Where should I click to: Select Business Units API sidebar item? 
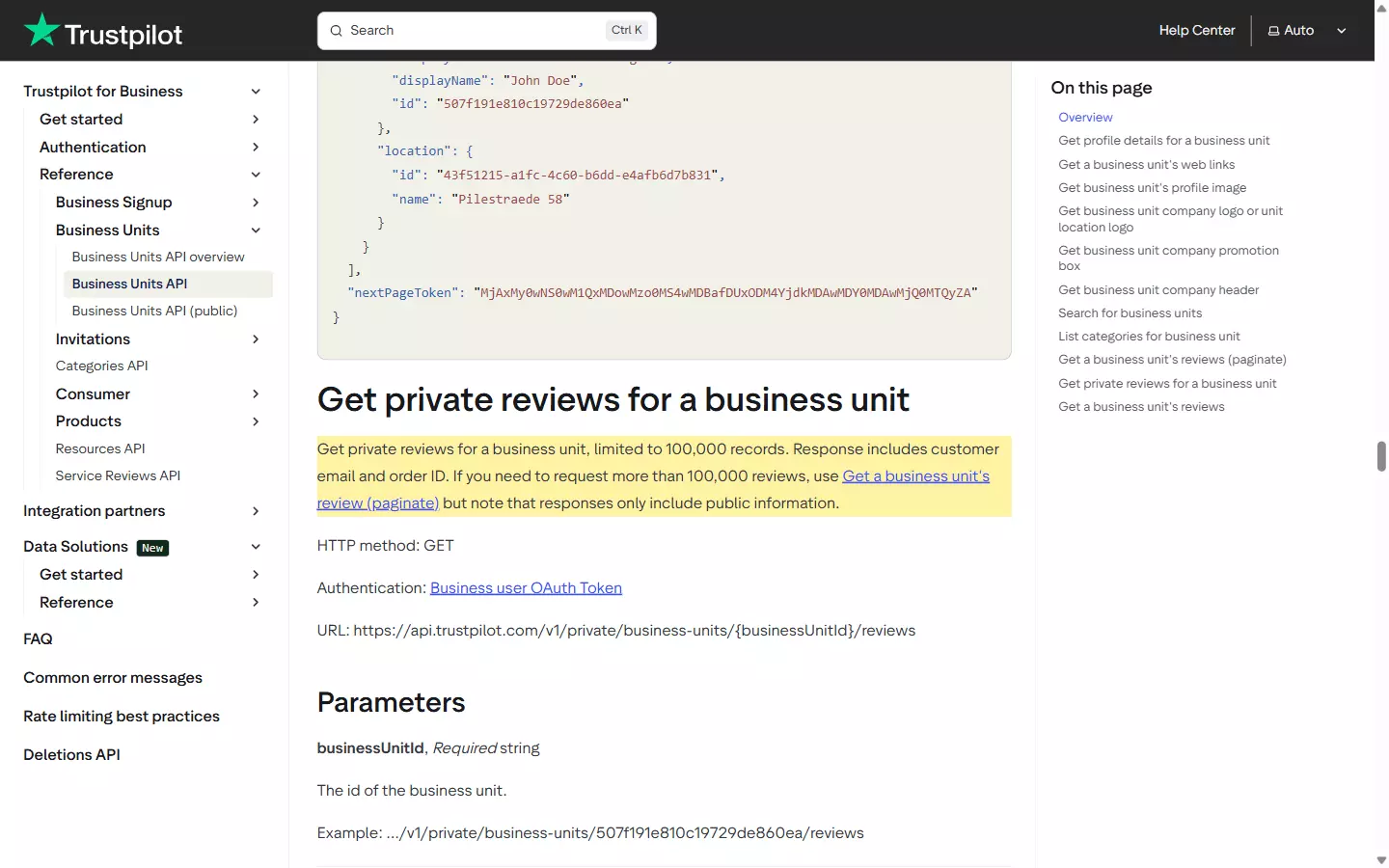[x=168, y=284]
